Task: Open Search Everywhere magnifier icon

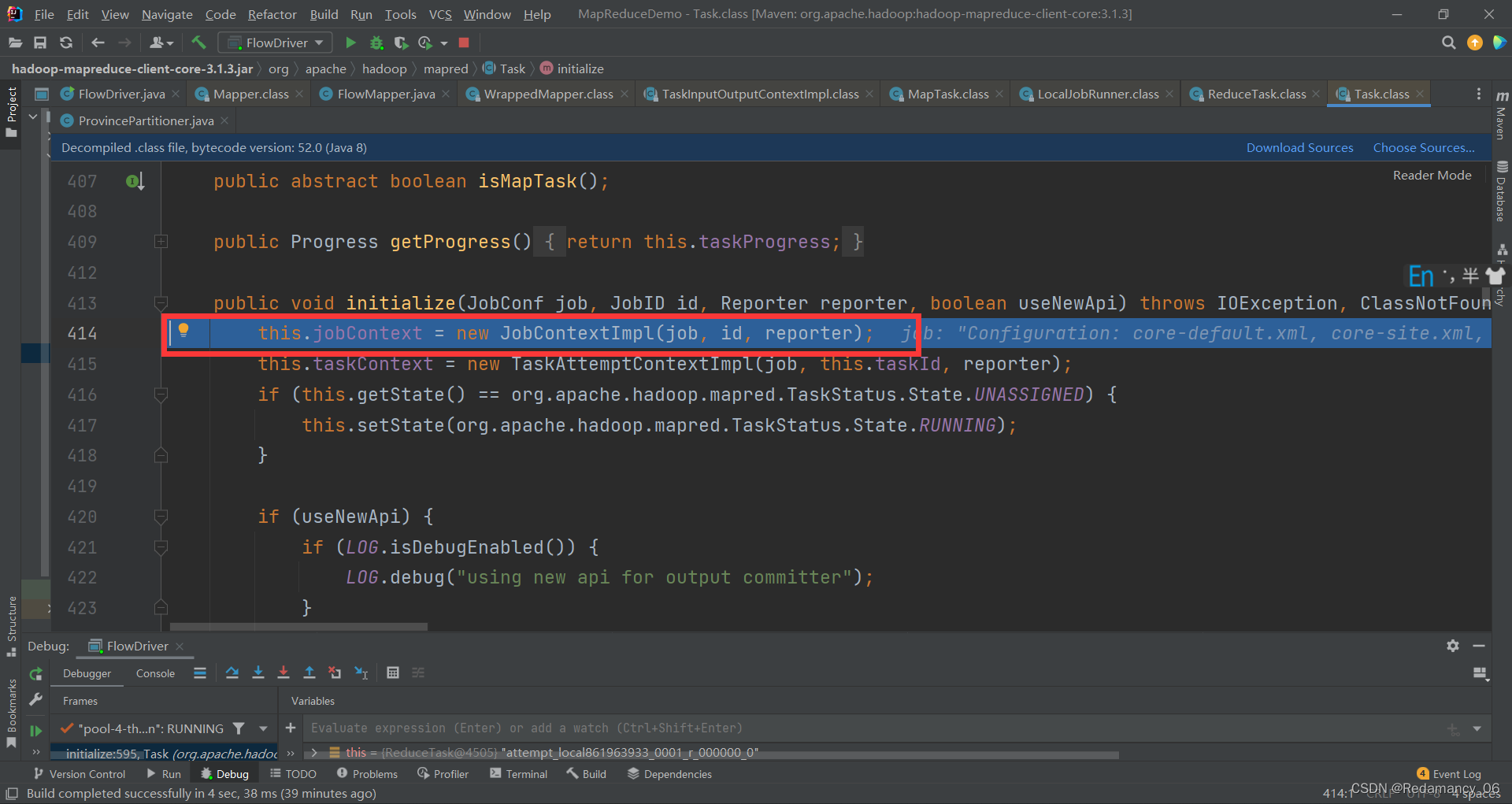Action: tap(1448, 43)
